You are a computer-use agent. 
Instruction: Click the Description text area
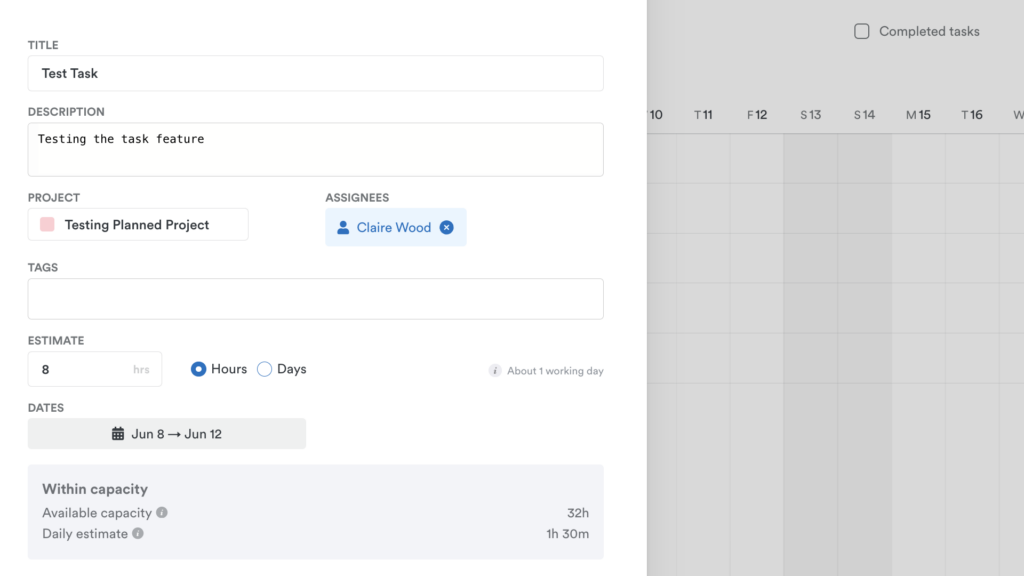tap(315, 150)
